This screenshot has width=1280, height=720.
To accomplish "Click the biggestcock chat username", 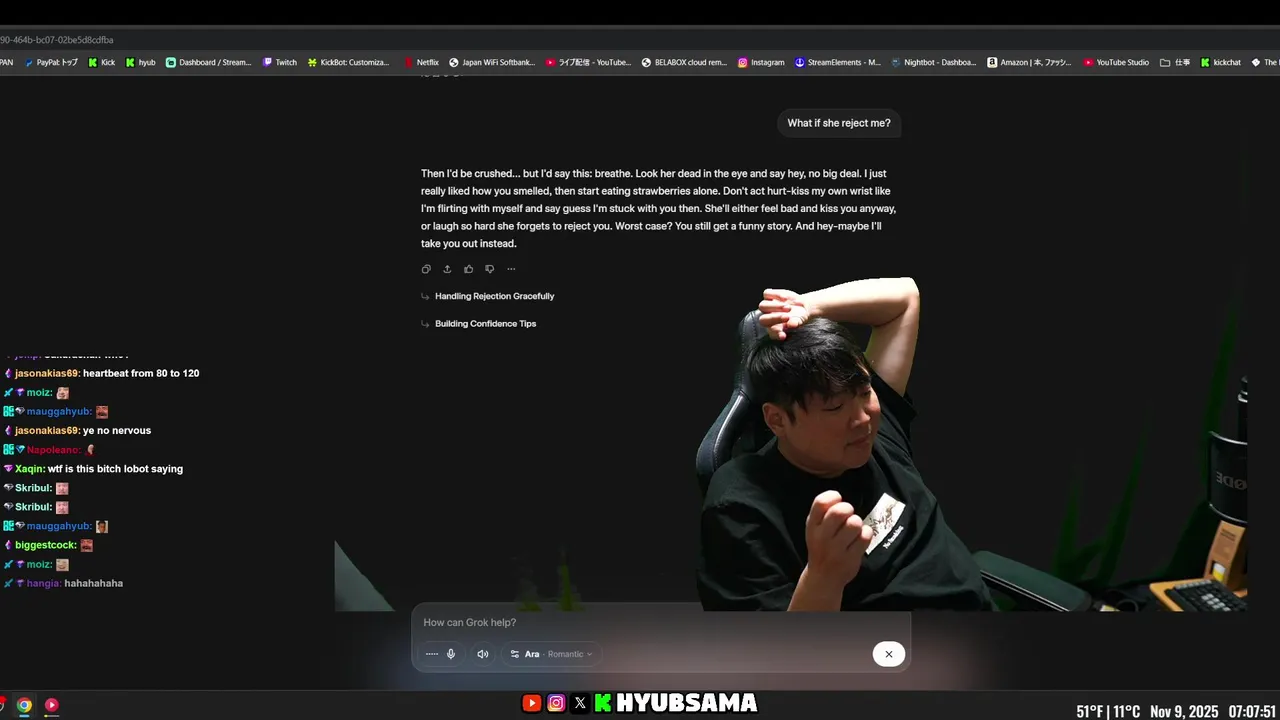I will point(45,545).
